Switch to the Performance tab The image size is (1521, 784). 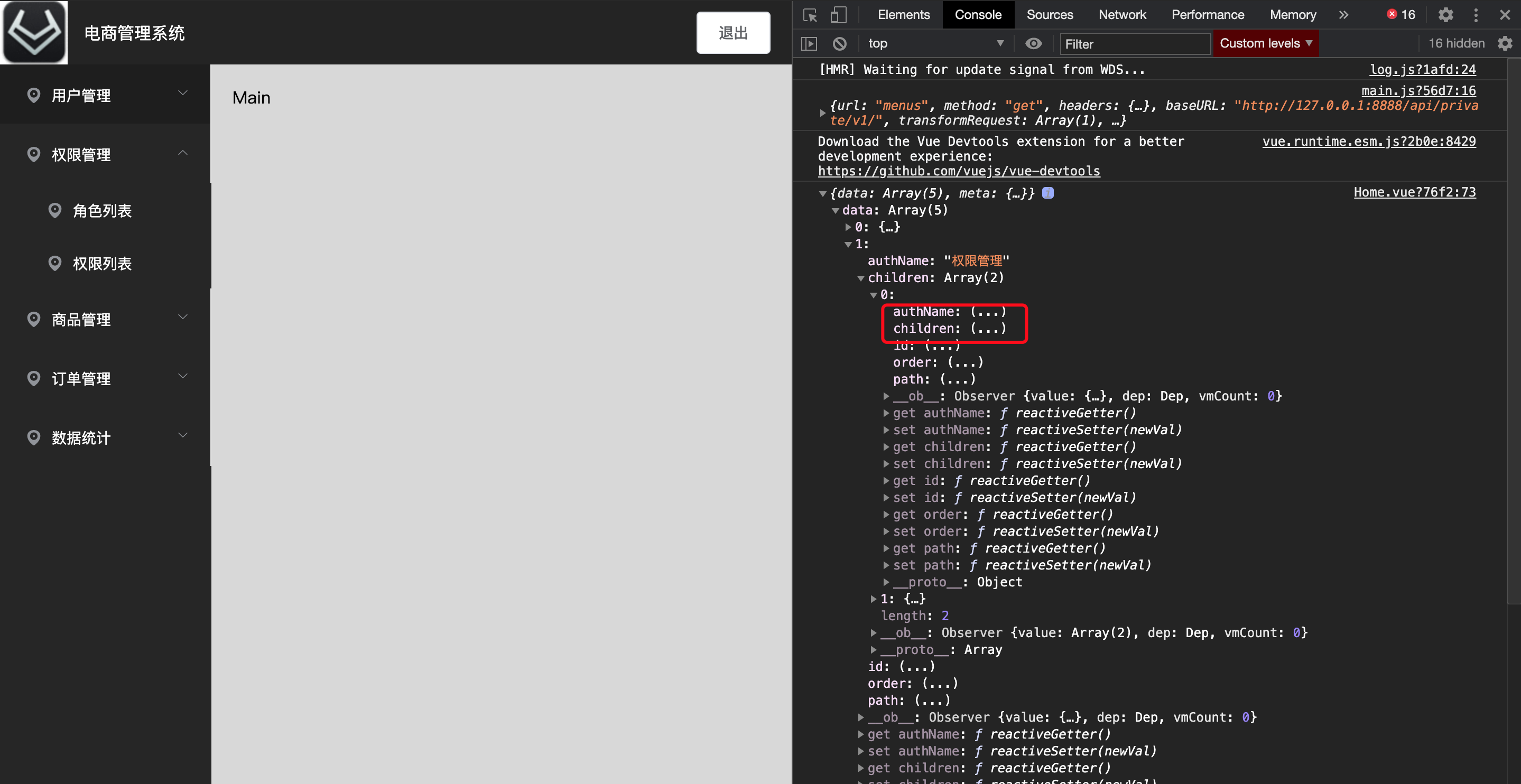click(x=1208, y=15)
